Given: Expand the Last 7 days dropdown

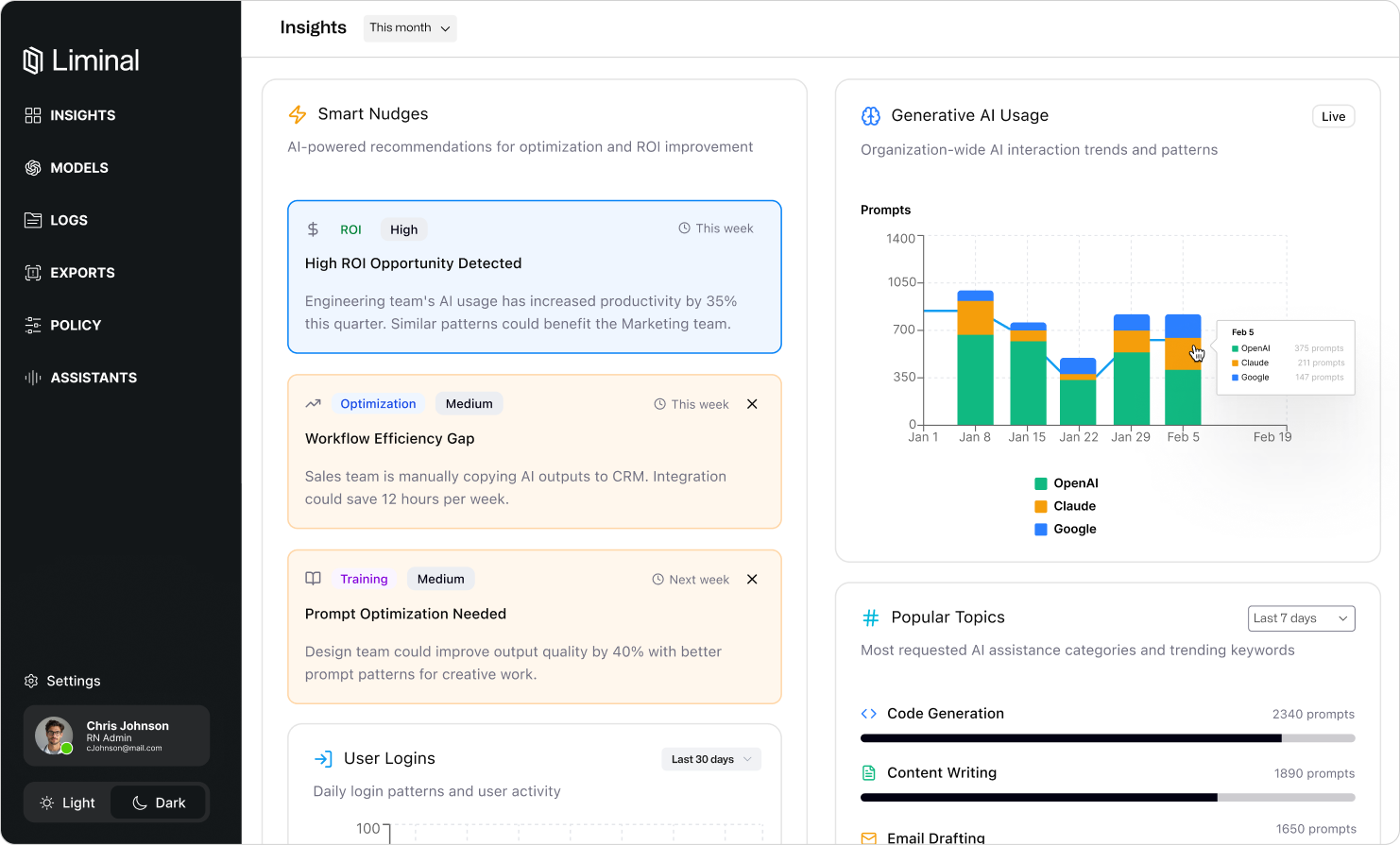Looking at the screenshot, I should [x=1301, y=618].
